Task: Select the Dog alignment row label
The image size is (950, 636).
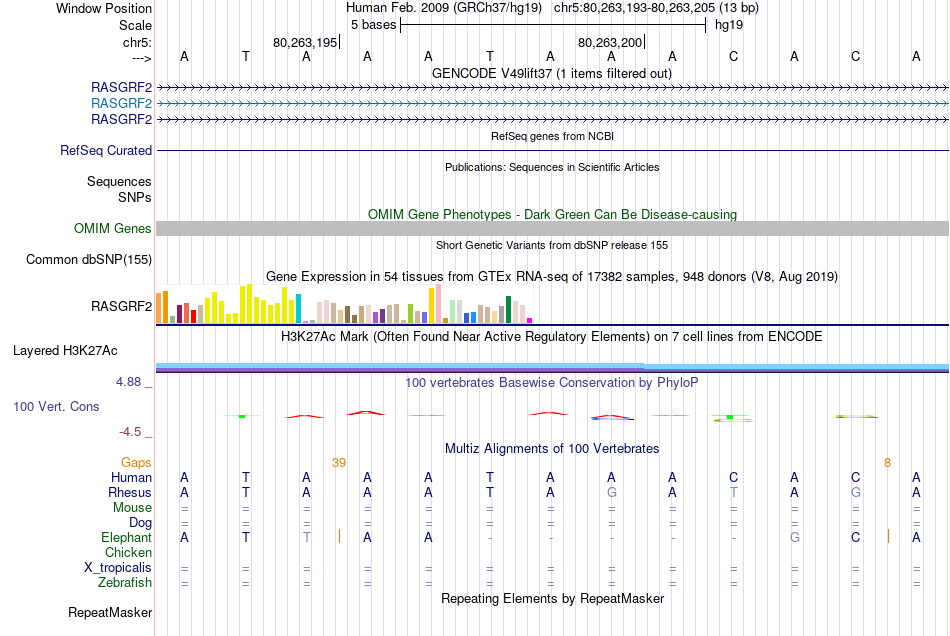Action: [140, 523]
